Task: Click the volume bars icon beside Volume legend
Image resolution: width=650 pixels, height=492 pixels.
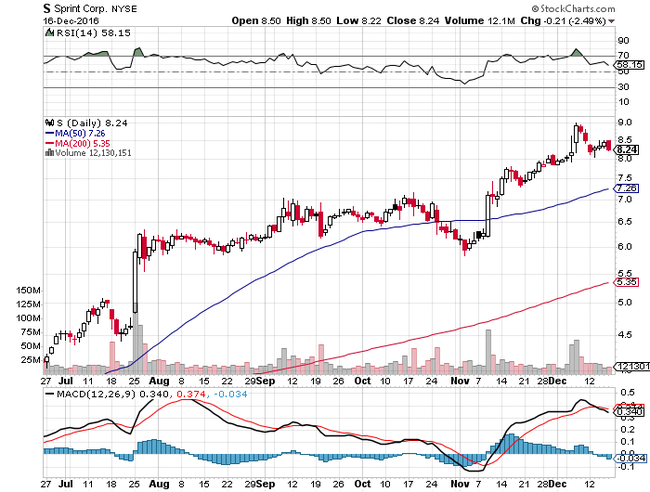Action: 49,153
